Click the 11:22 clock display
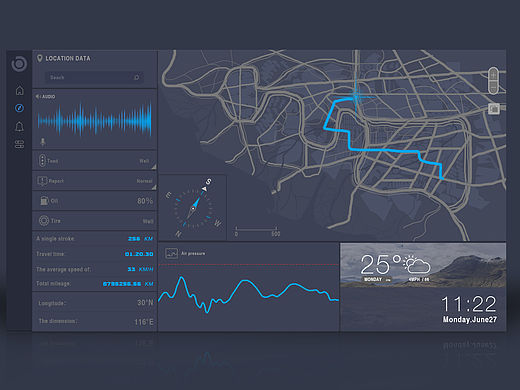 tap(469, 304)
